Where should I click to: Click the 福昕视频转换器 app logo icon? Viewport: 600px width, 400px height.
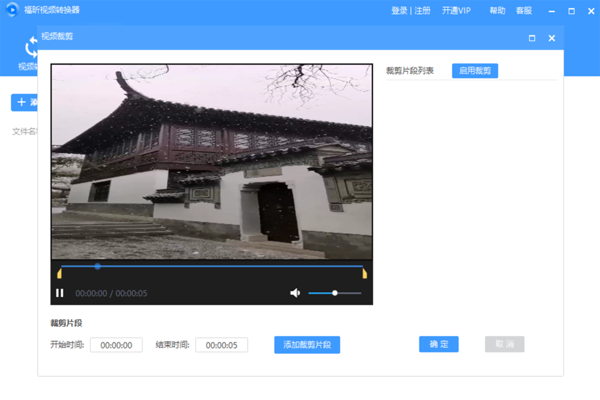[x=11, y=10]
